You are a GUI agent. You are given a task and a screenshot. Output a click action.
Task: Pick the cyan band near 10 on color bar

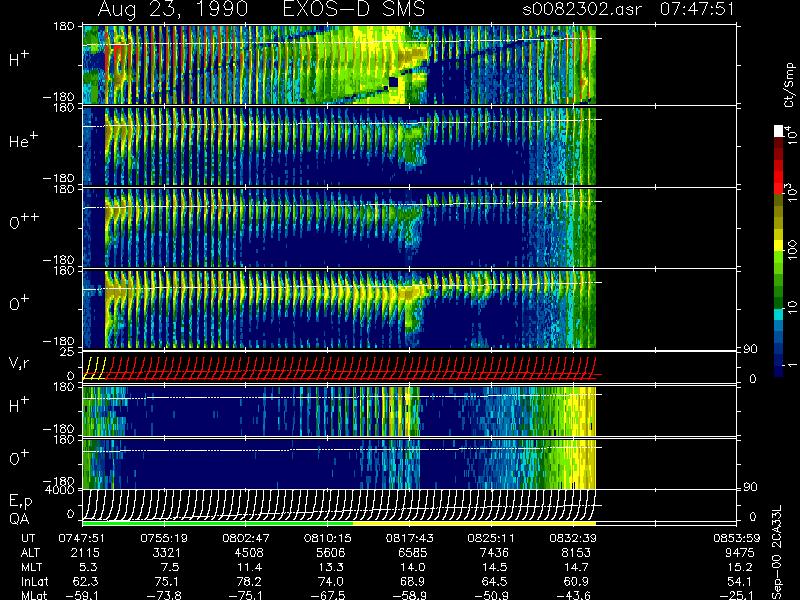click(x=779, y=314)
